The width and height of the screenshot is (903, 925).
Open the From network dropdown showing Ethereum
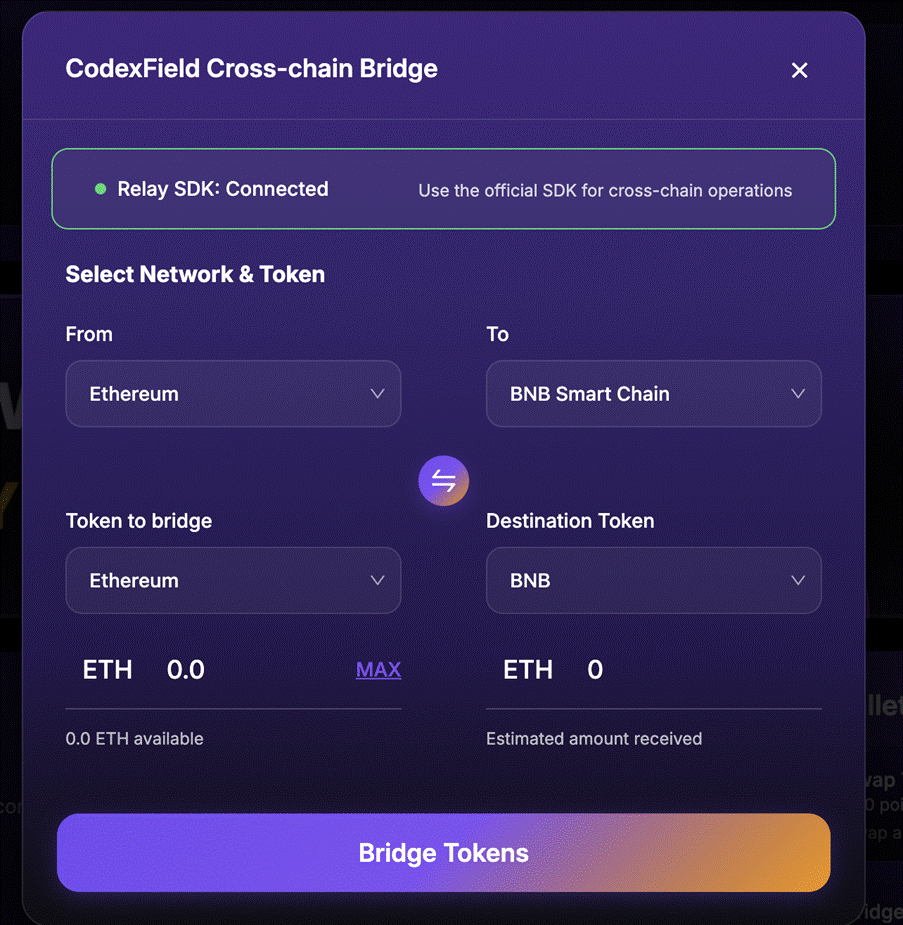[233, 394]
